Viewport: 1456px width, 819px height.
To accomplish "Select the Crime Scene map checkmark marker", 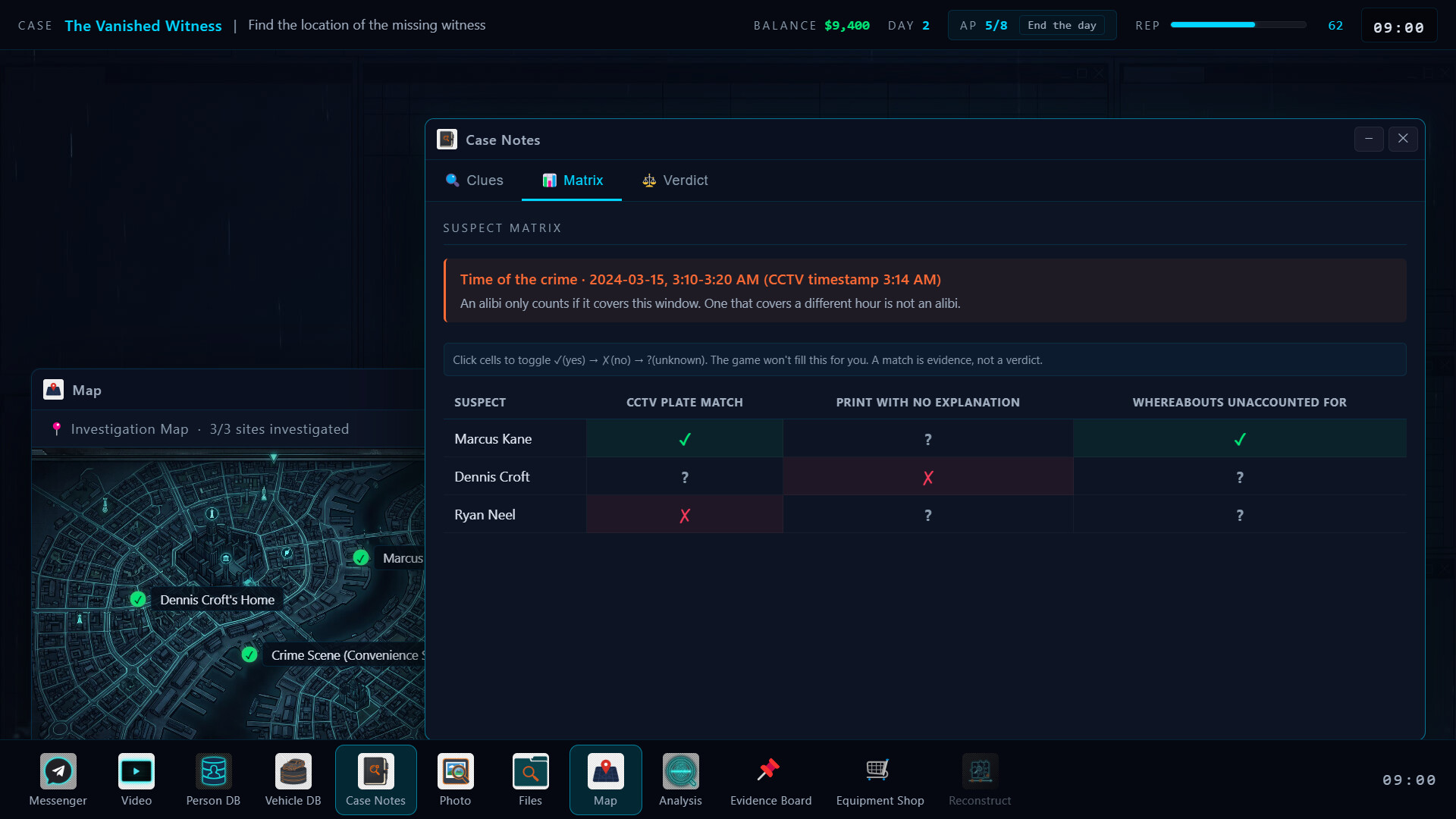I will [x=249, y=654].
